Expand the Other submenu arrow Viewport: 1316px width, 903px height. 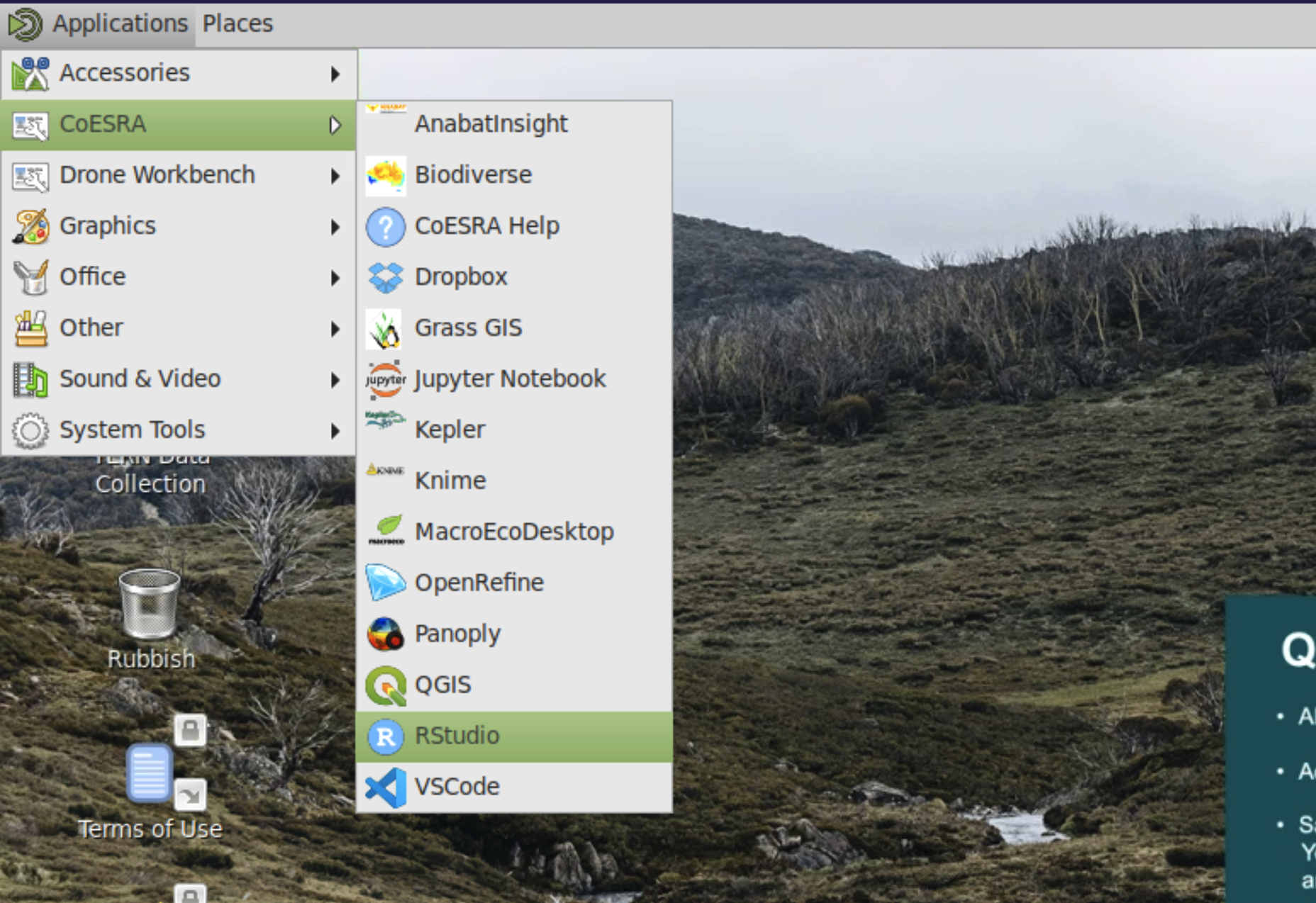click(x=335, y=329)
